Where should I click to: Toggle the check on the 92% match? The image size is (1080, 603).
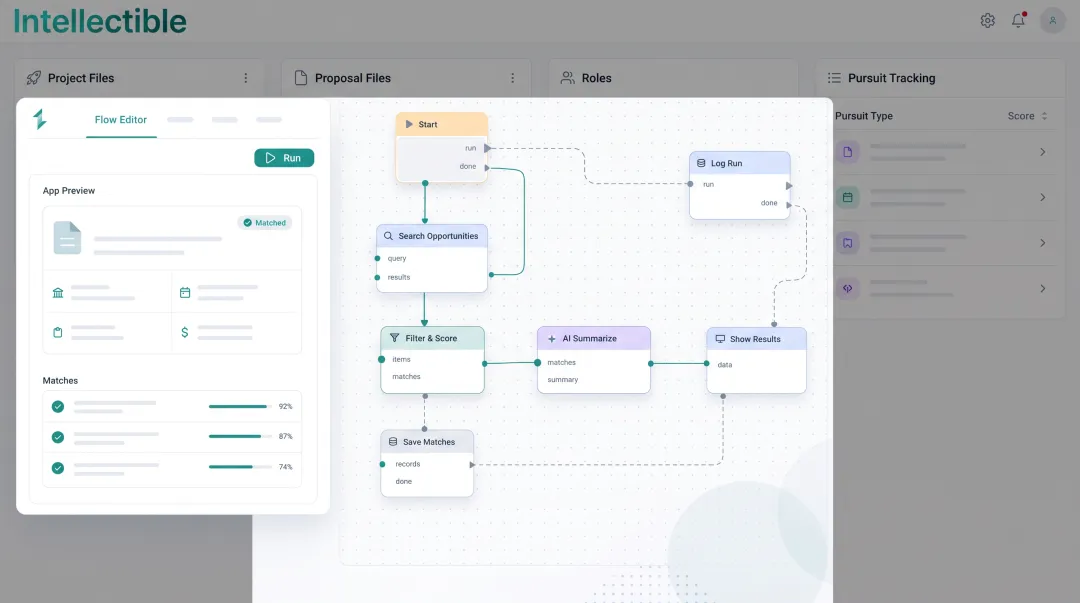58,407
